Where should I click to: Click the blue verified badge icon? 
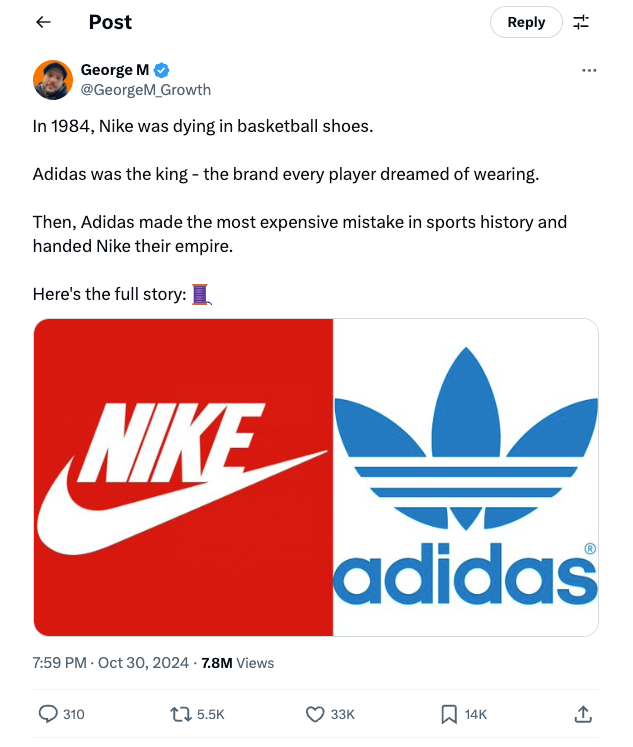161,70
